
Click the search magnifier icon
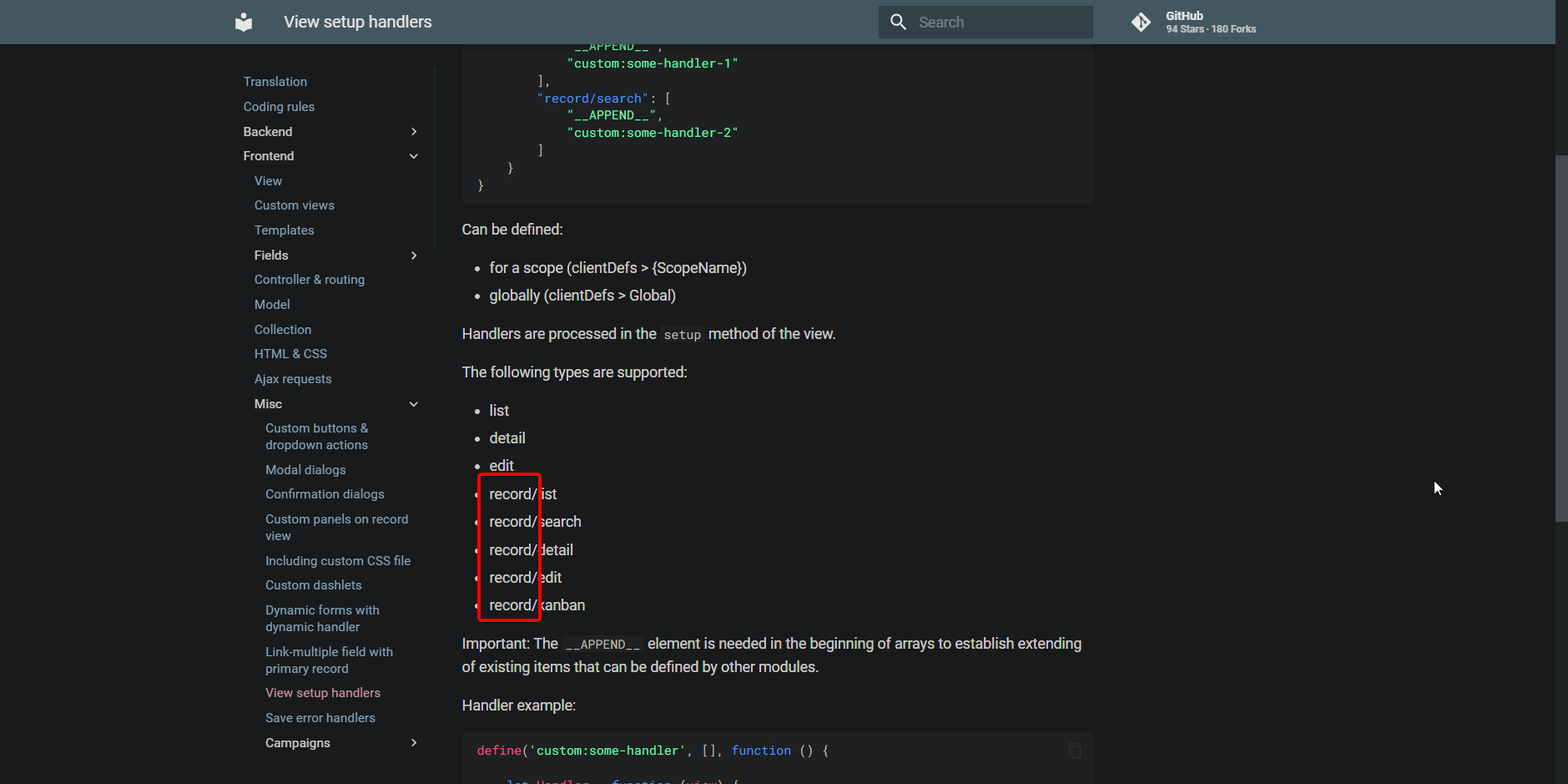(x=898, y=22)
